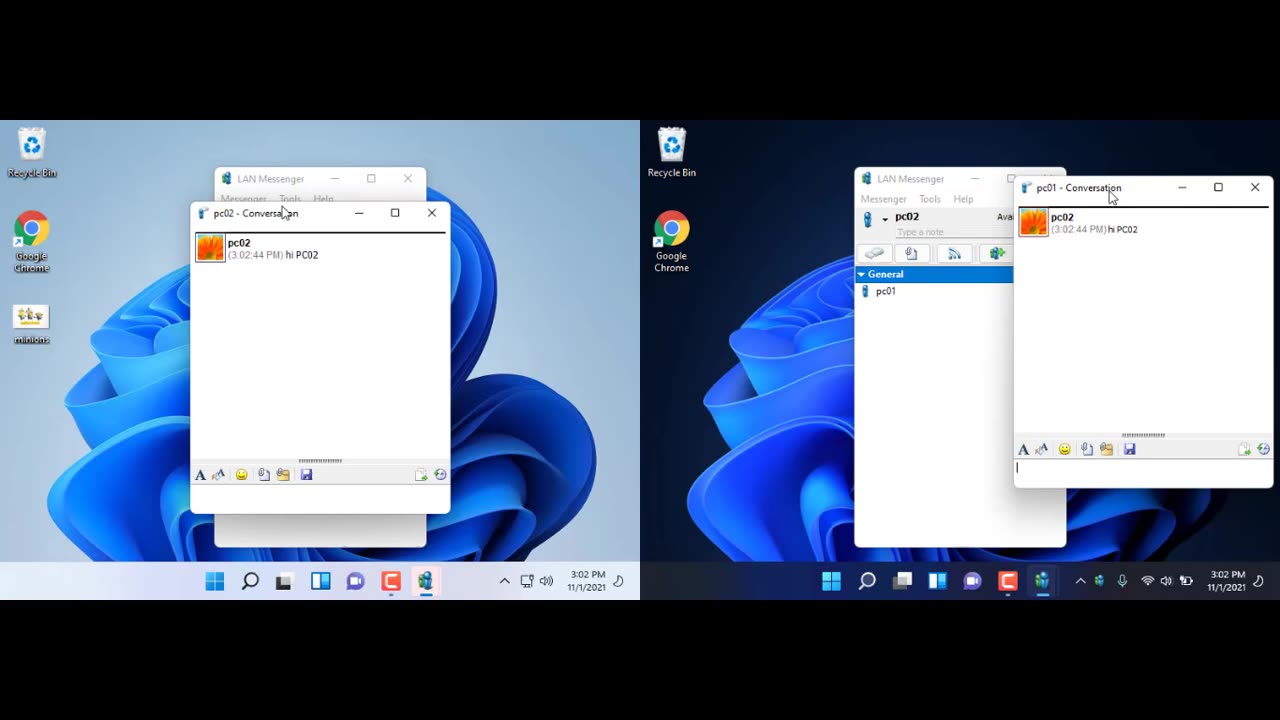The width and height of the screenshot is (1280, 720).
Task: Show hidden tray icons on left taskbar
Action: tap(504, 581)
